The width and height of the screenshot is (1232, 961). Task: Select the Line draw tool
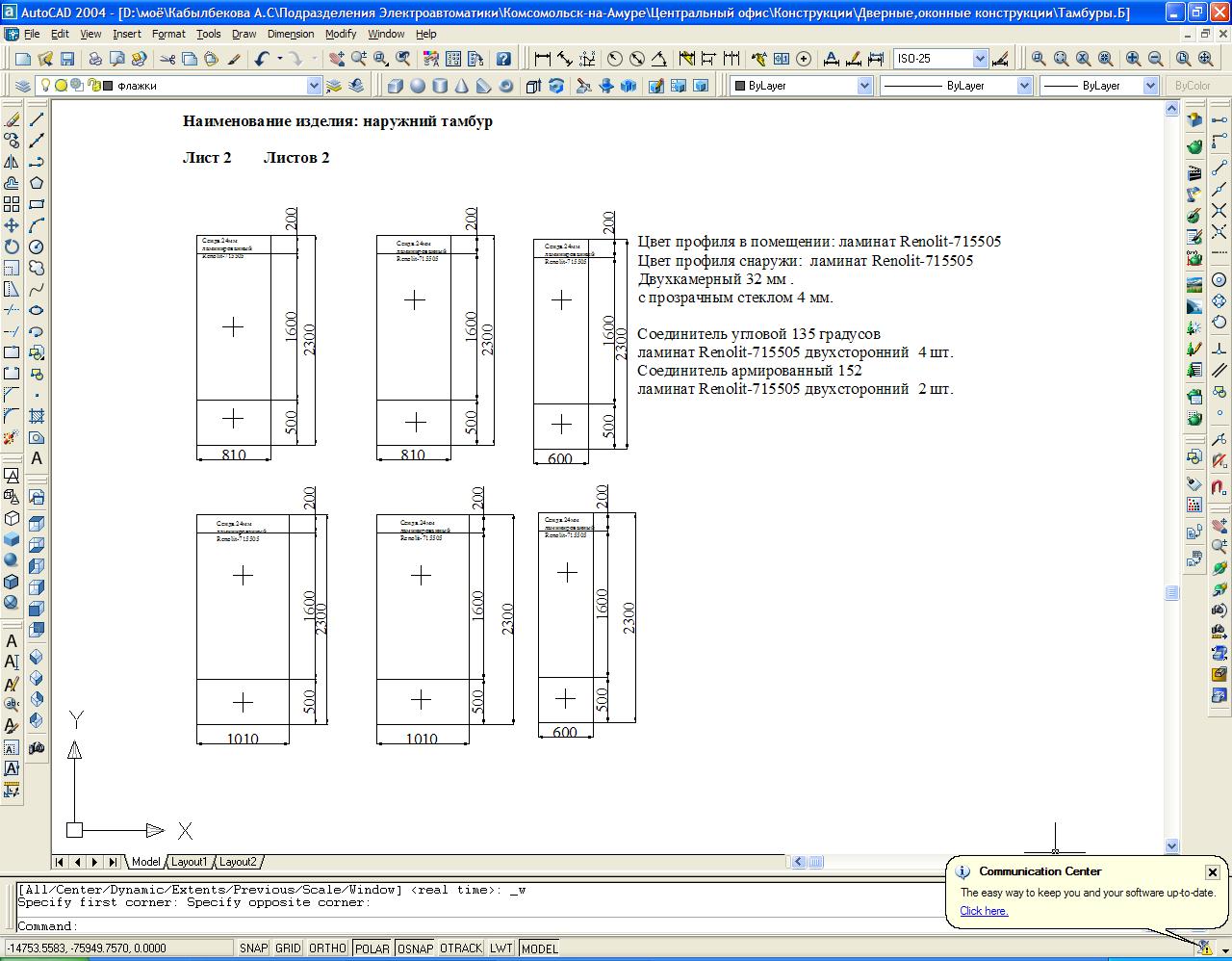click(37, 120)
